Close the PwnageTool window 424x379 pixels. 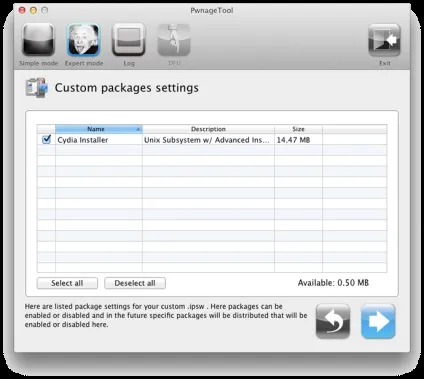[x=22, y=10]
